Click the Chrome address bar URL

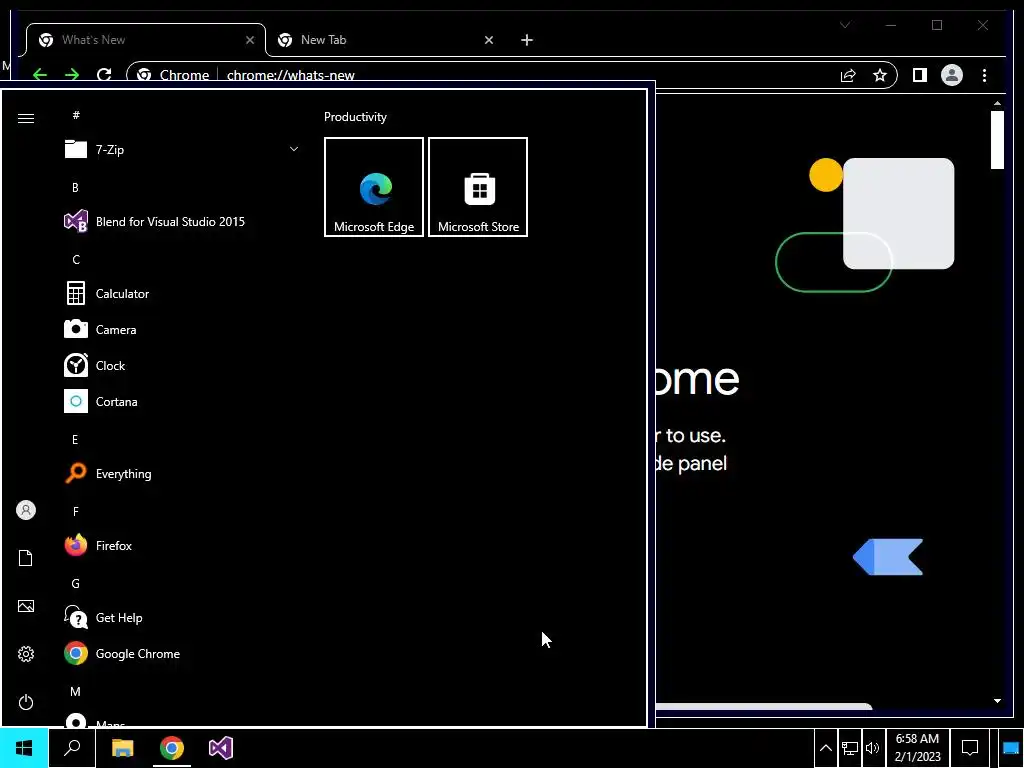click(x=291, y=75)
